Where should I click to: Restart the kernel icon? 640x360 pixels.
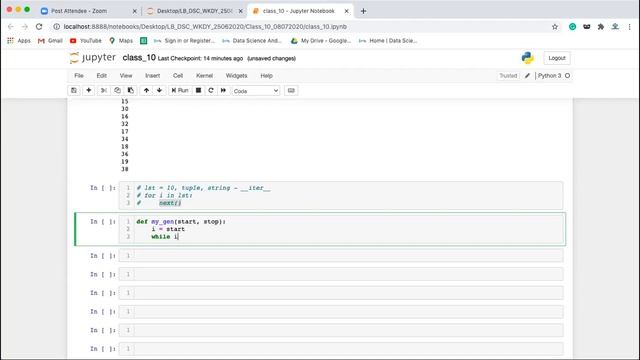tap(211, 91)
